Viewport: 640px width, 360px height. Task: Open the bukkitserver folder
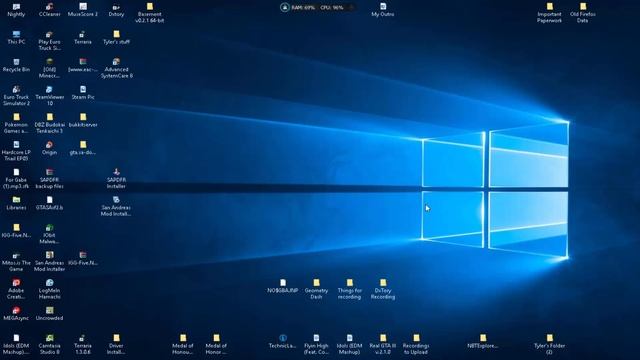[83, 120]
